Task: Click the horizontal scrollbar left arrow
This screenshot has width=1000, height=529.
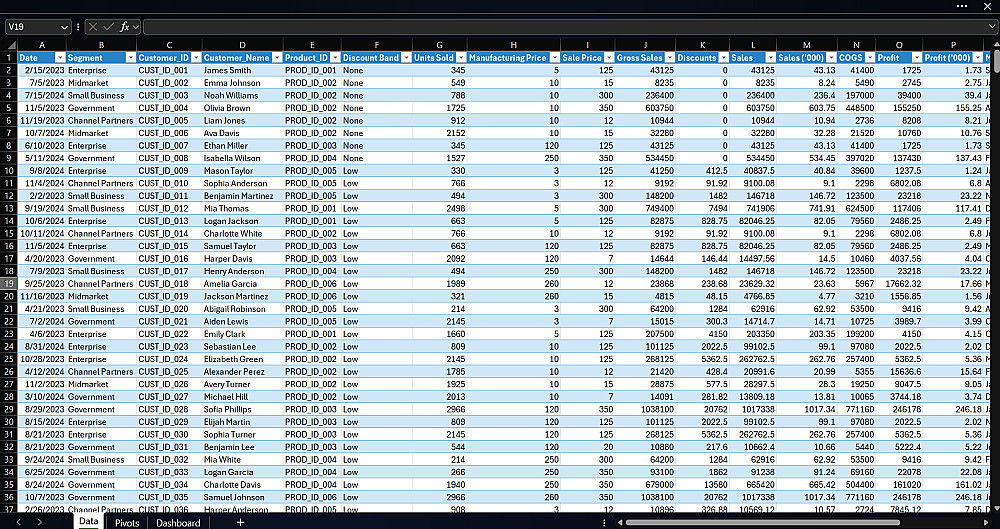Action: click(x=620, y=523)
